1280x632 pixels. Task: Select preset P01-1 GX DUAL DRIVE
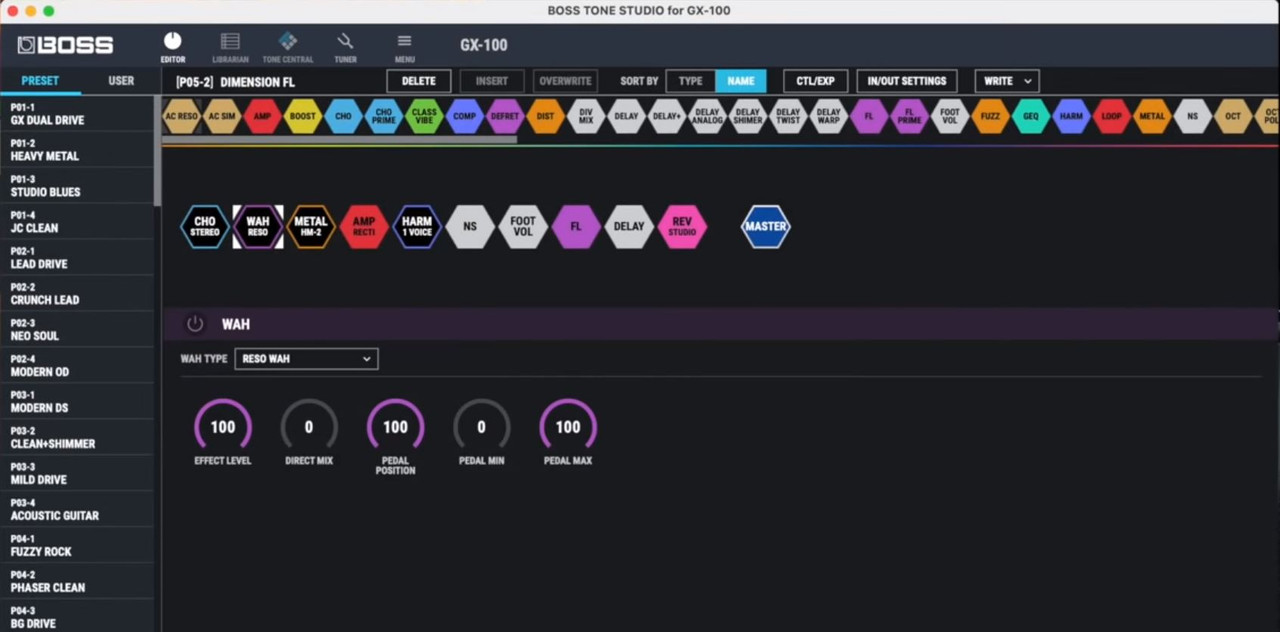point(77,114)
